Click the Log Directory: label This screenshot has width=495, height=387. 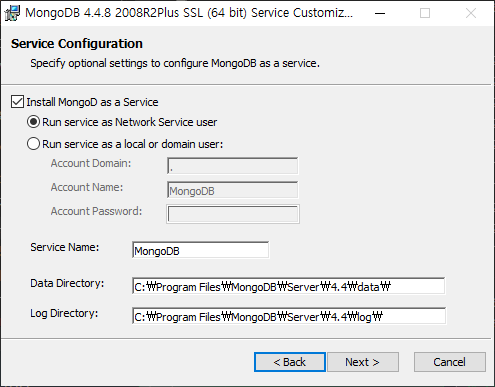[64, 313]
